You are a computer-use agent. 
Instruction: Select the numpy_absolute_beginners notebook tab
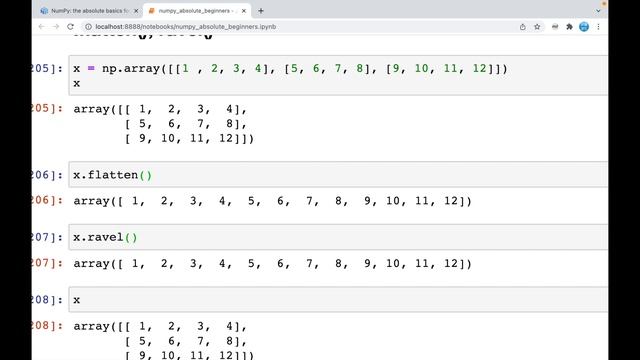pyautogui.click(x=196, y=11)
